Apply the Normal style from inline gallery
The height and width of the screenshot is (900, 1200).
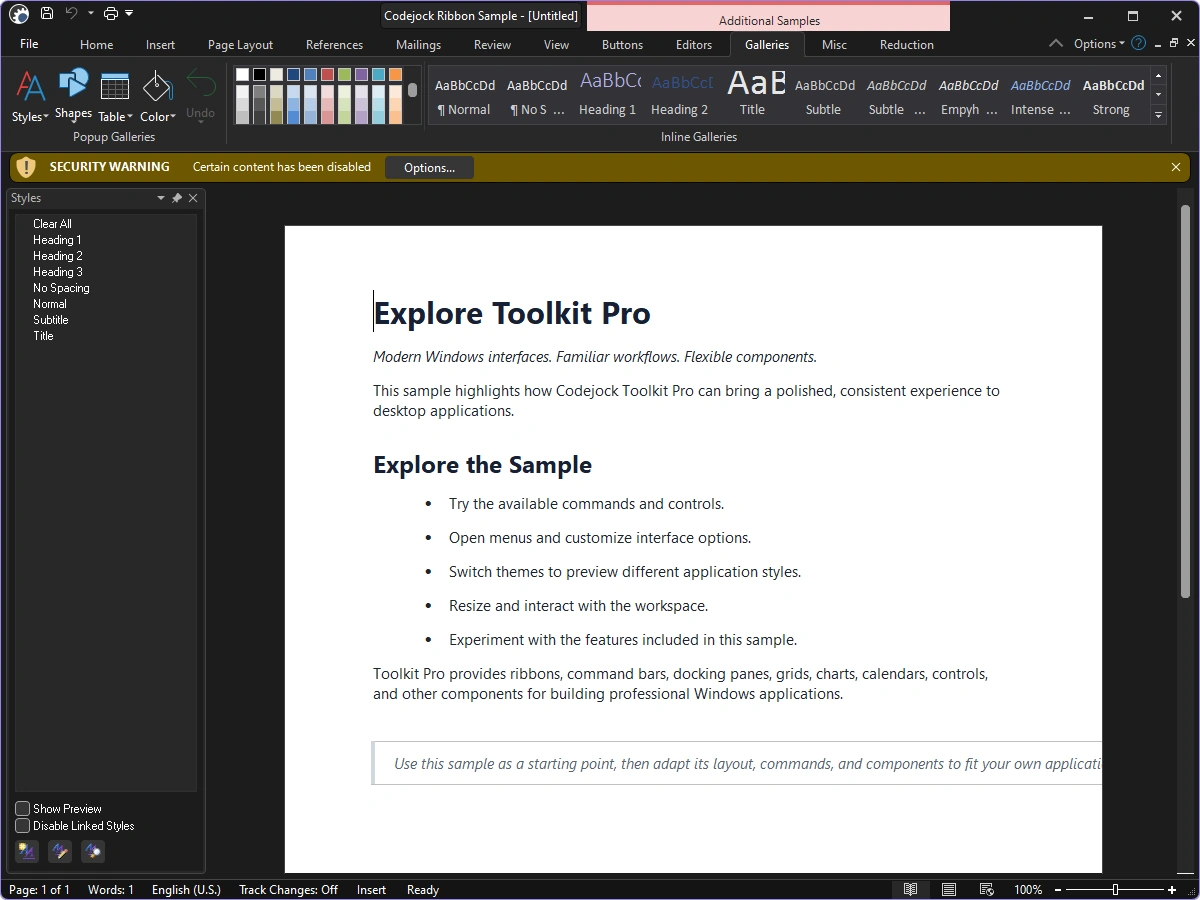[464, 95]
